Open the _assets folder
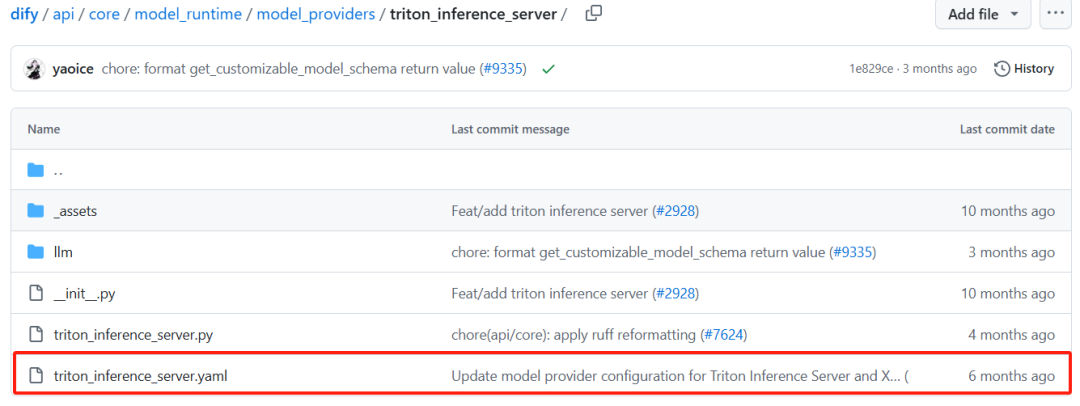Viewport: 1080px width, 406px height. click(75, 212)
